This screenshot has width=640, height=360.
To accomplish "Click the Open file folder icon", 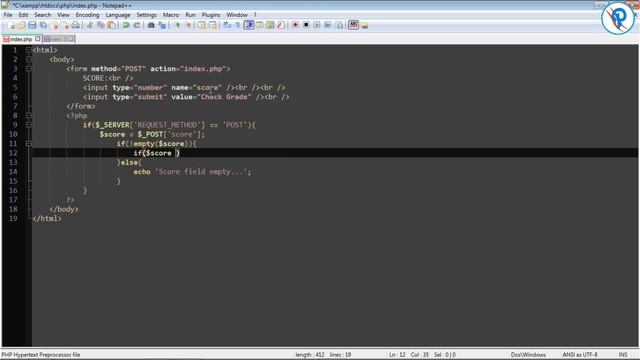I will point(21,25).
